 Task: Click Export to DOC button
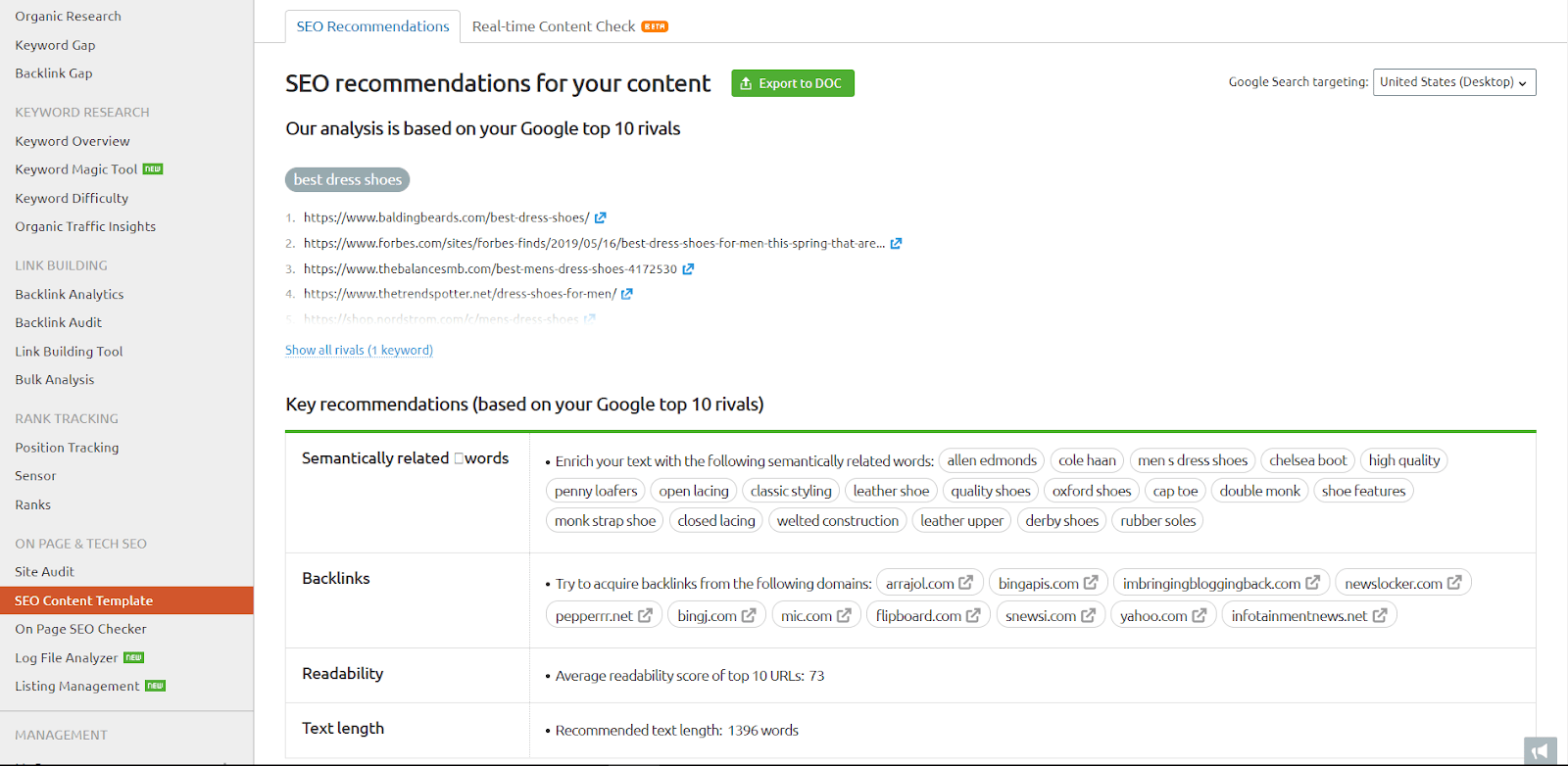point(792,83)
